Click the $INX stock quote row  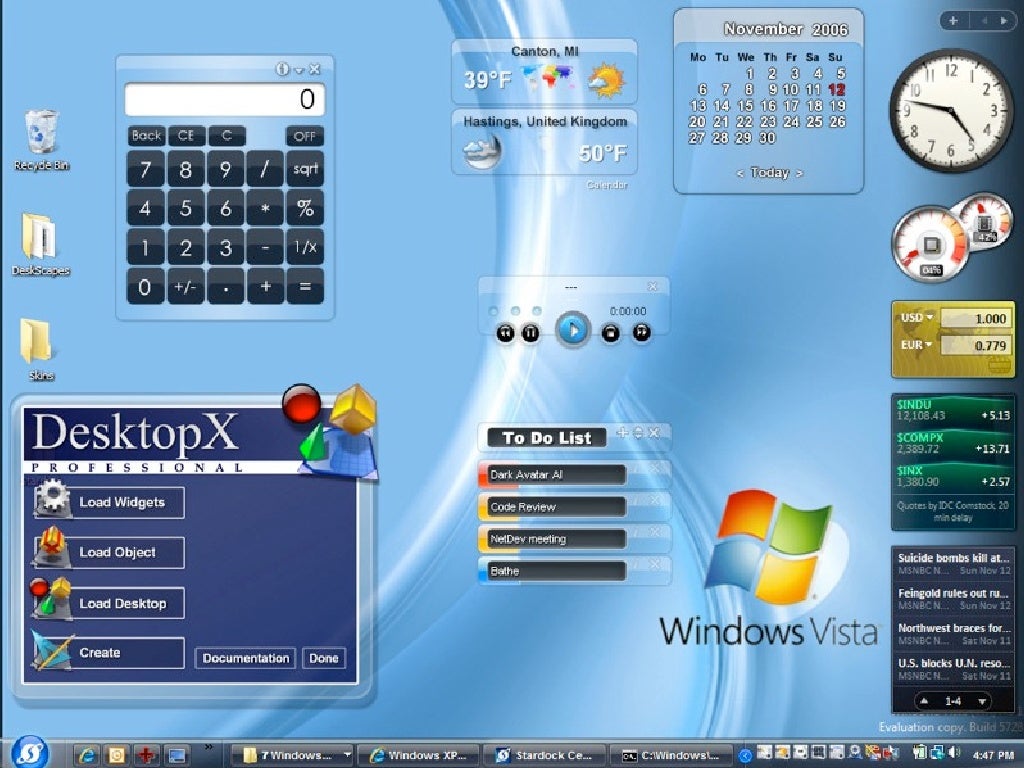tap(953, 476)
